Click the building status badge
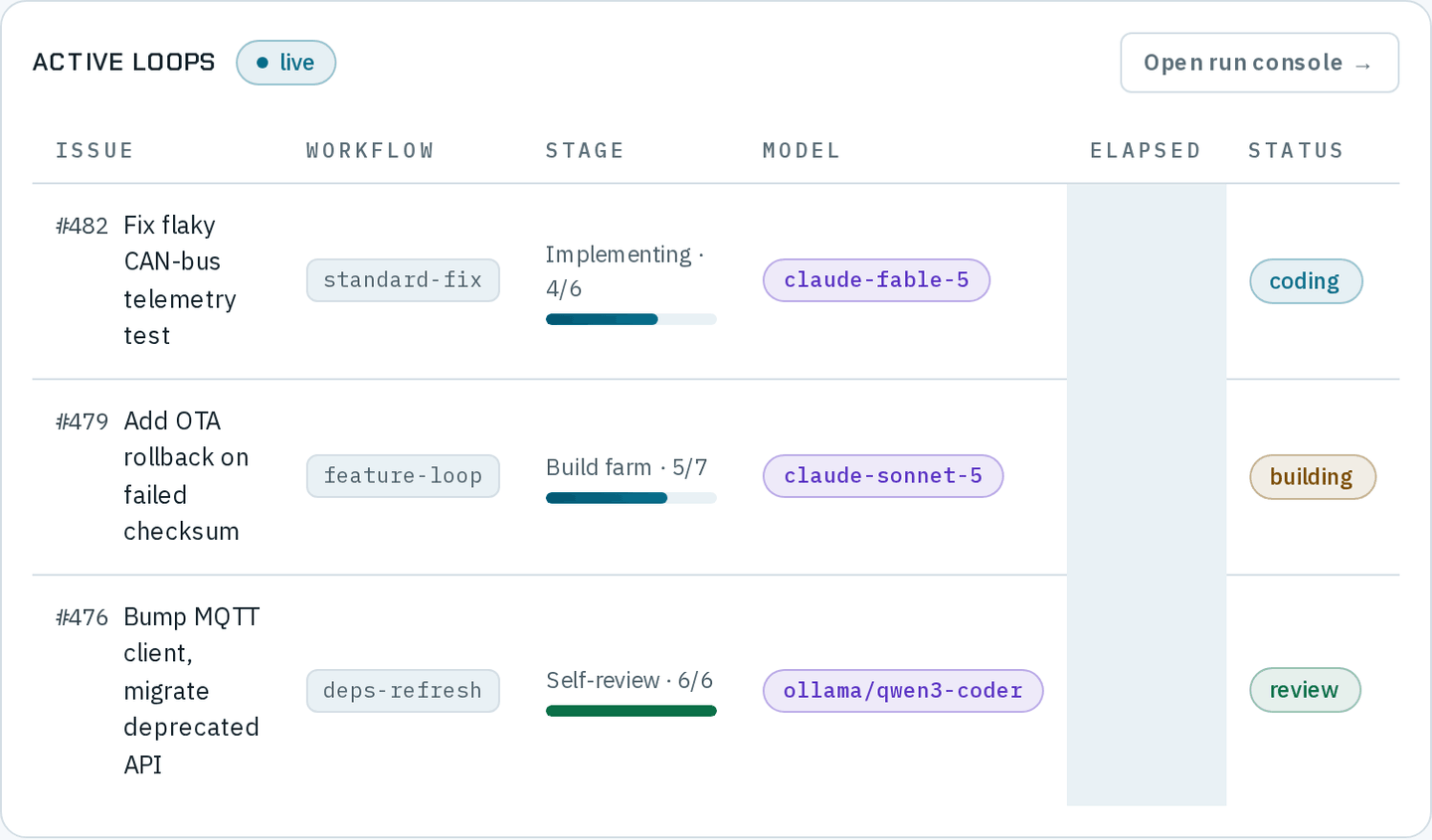Screen dimensions: 1432x840 [x=1313, y=477]
